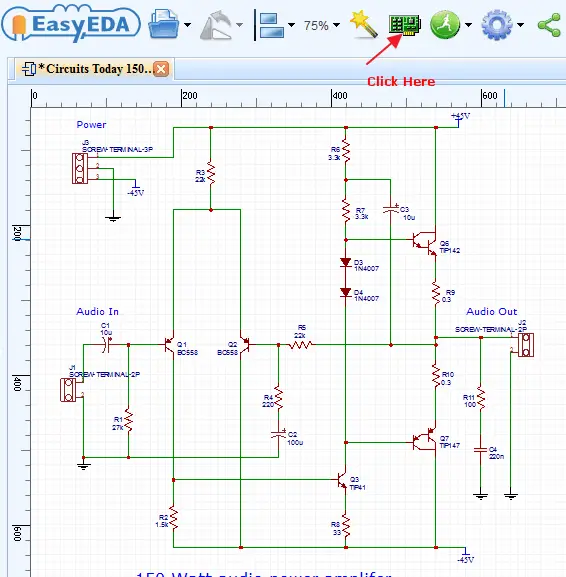The image size is (566, 577).
Task: Close the Circuits Today tab
Action: tap(161, 69)
